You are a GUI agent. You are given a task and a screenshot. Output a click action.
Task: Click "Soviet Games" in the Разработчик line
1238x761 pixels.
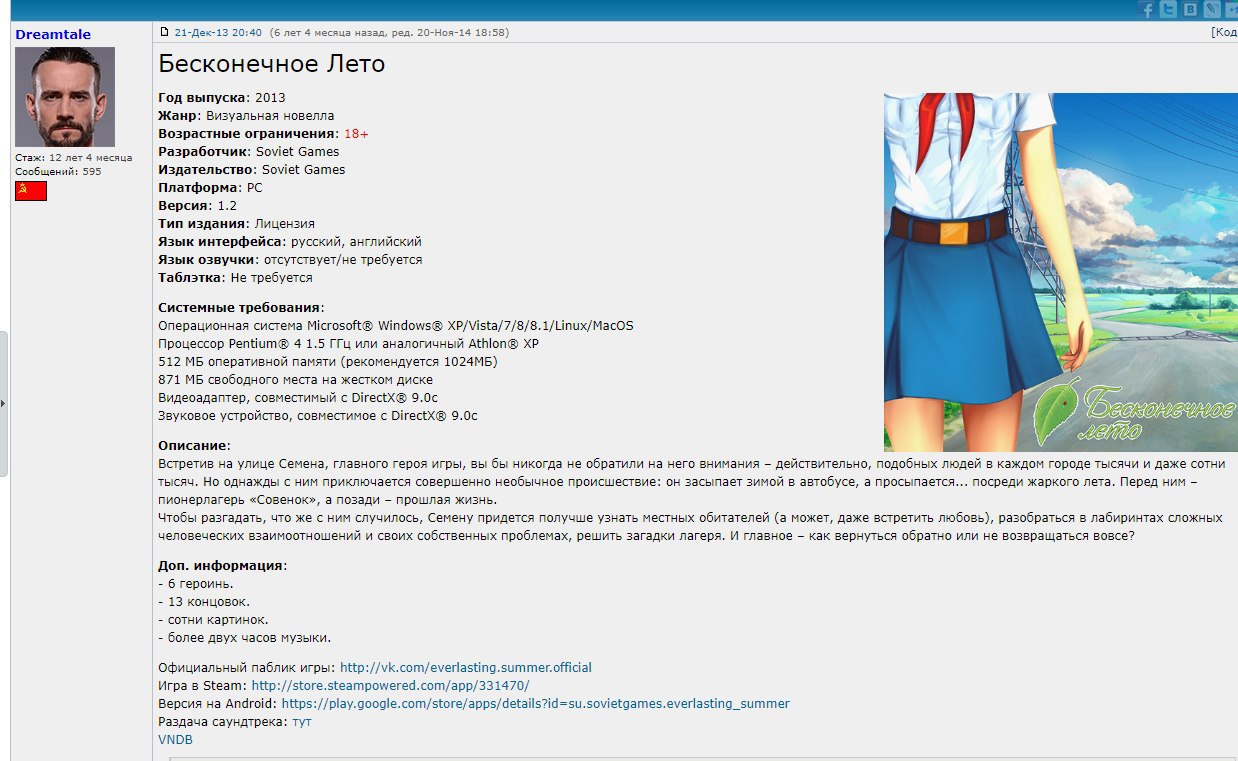pos(297,151)
